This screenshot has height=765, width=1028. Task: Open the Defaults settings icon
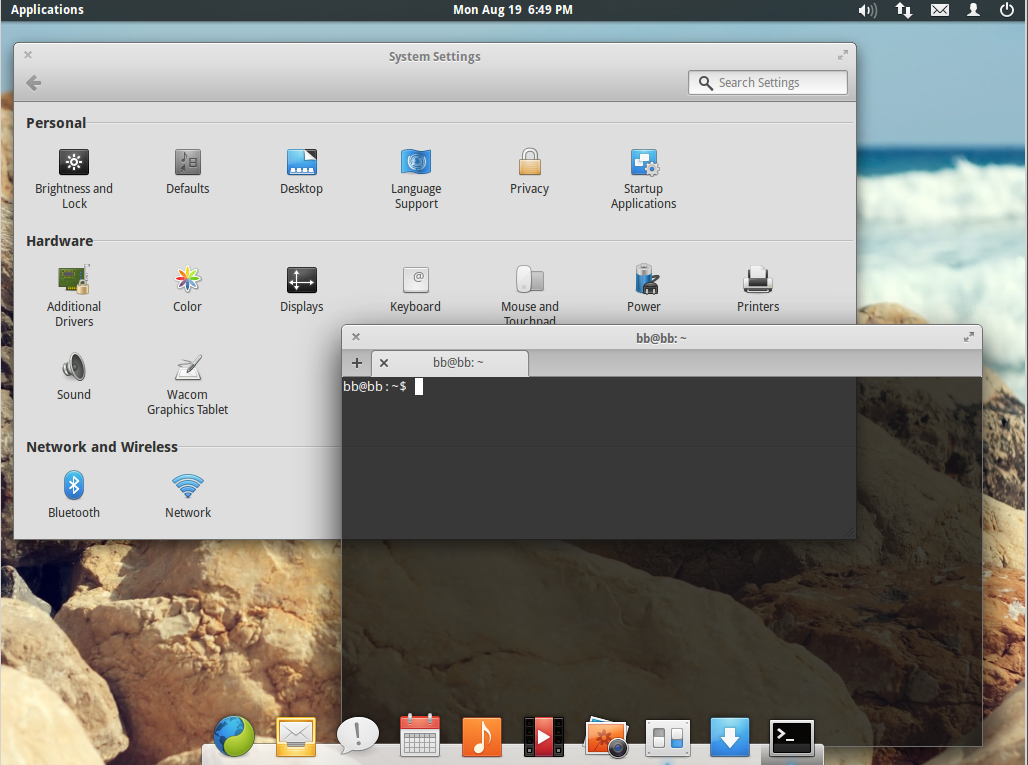[x=187, y=162]
